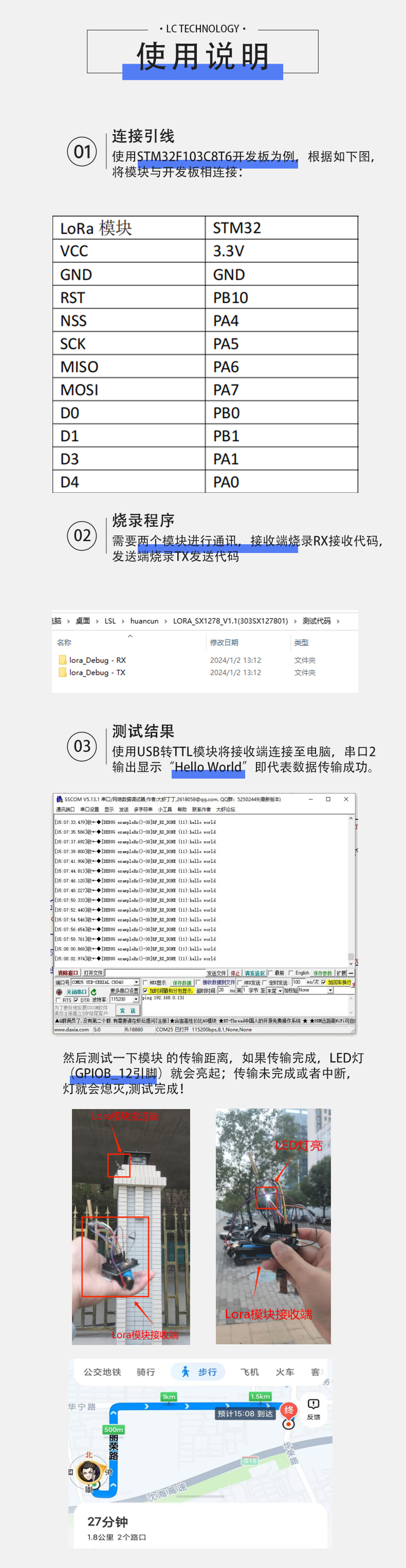Screen dimensions: 406x1568
Task: Click the red 终 destination marker
Action: pyautogui.click(x=288, y=1411)
